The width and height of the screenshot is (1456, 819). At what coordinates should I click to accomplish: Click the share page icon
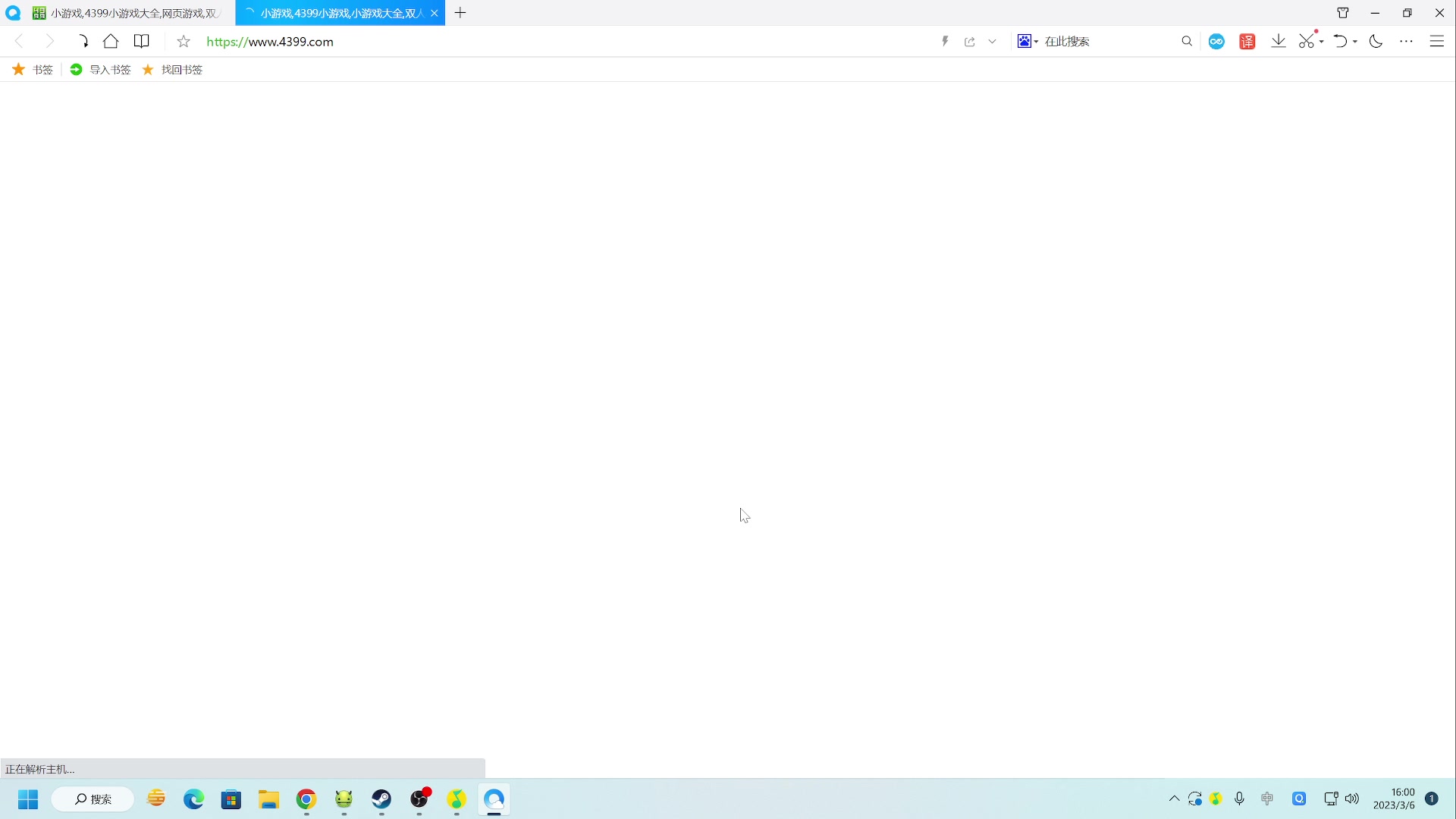point(970,42)
